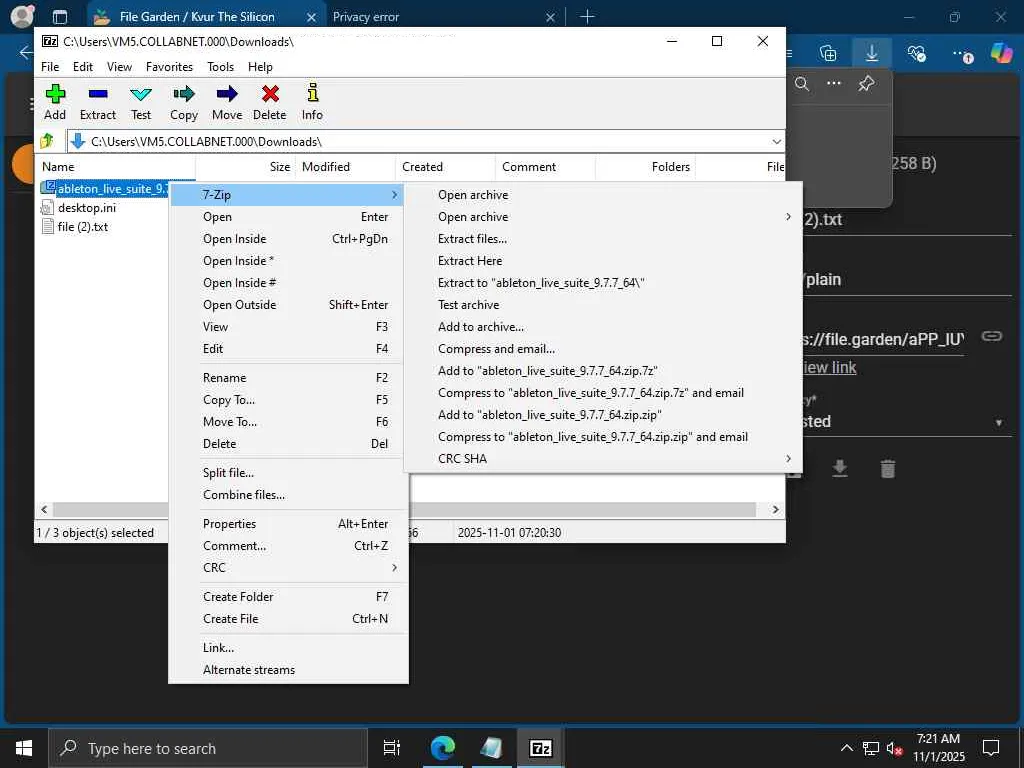The height and width of the screenshot is (768, 1024).
Task: Open more options in downloads panel
Action: (834, 84)
